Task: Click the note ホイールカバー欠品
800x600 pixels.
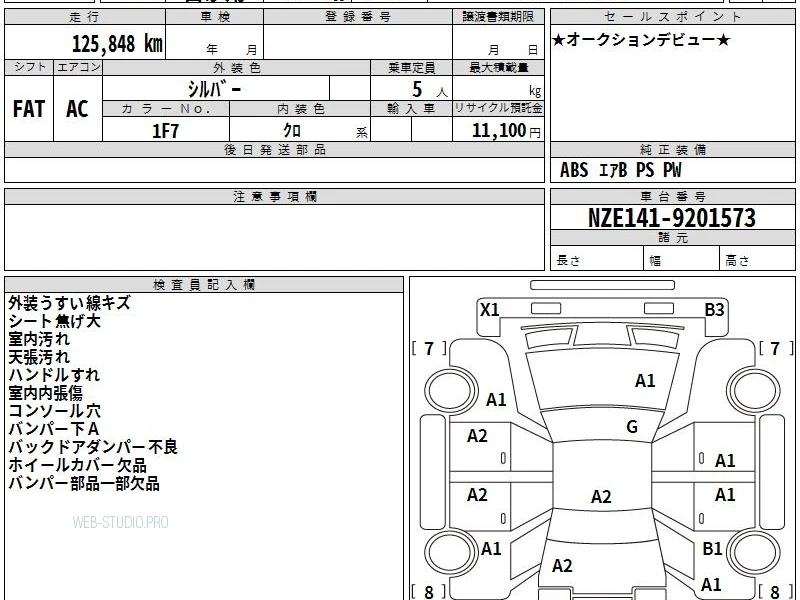Action: point(77,465)
